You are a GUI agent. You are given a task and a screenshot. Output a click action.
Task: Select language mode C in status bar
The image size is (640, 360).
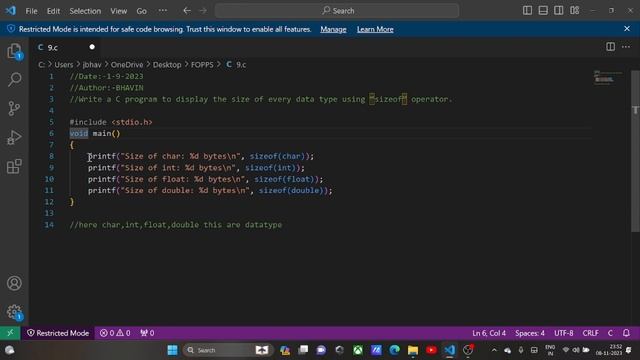pos(610,333)
